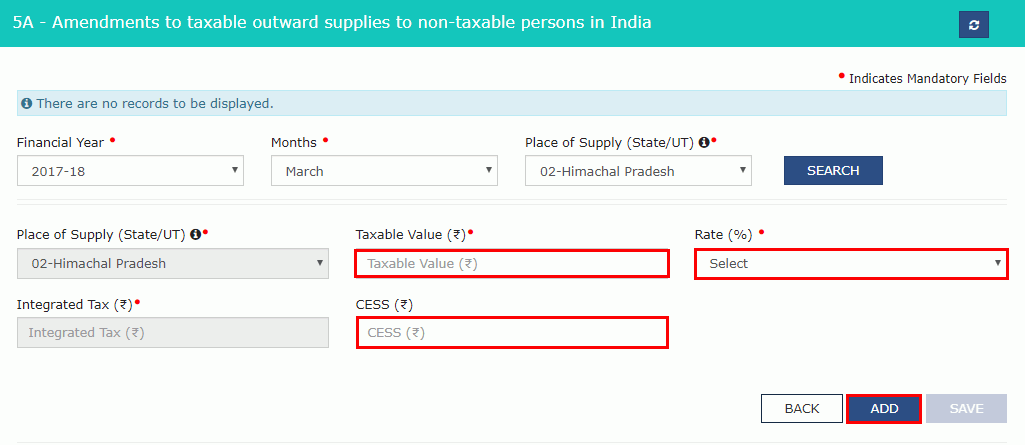Click the Integrated Tax field label

(x=74, y=304)
